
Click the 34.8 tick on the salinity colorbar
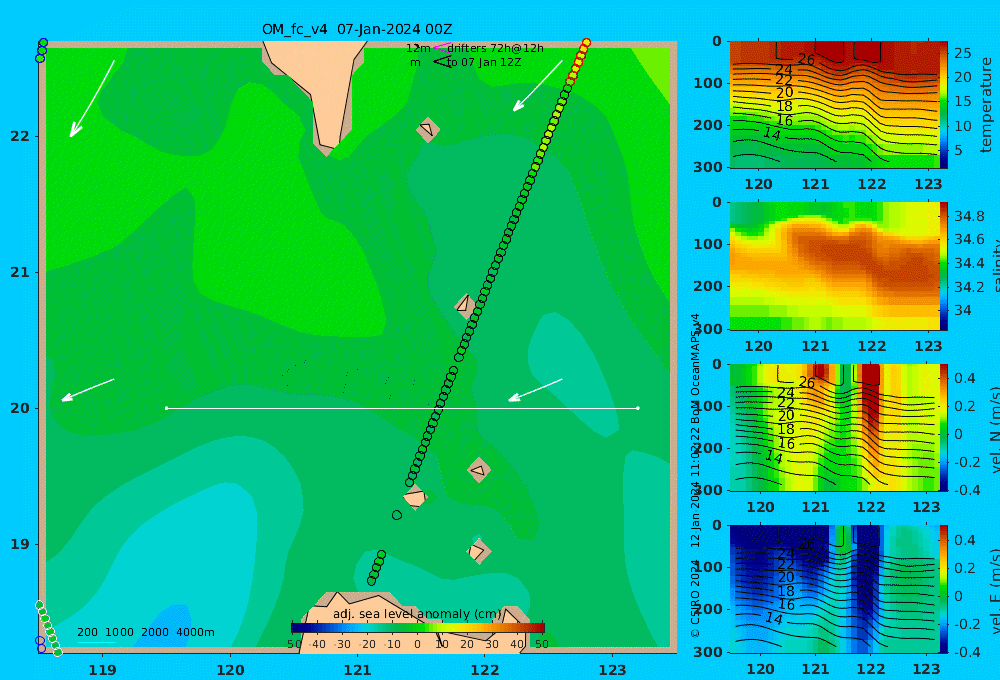click(x=969, y=216)
